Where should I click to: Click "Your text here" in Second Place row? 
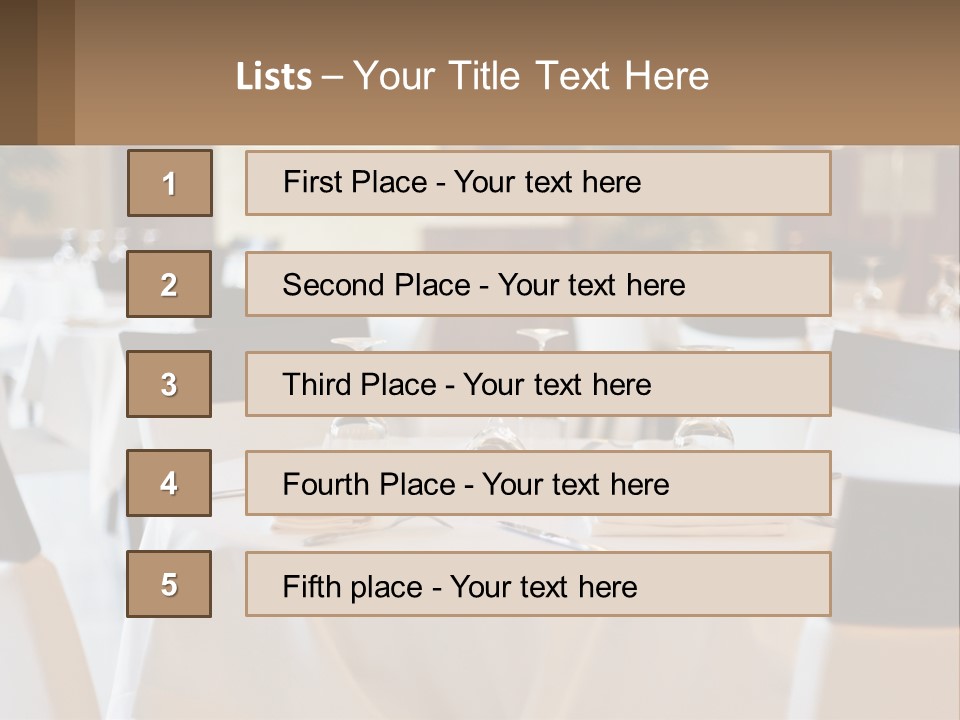pos(591,285)
